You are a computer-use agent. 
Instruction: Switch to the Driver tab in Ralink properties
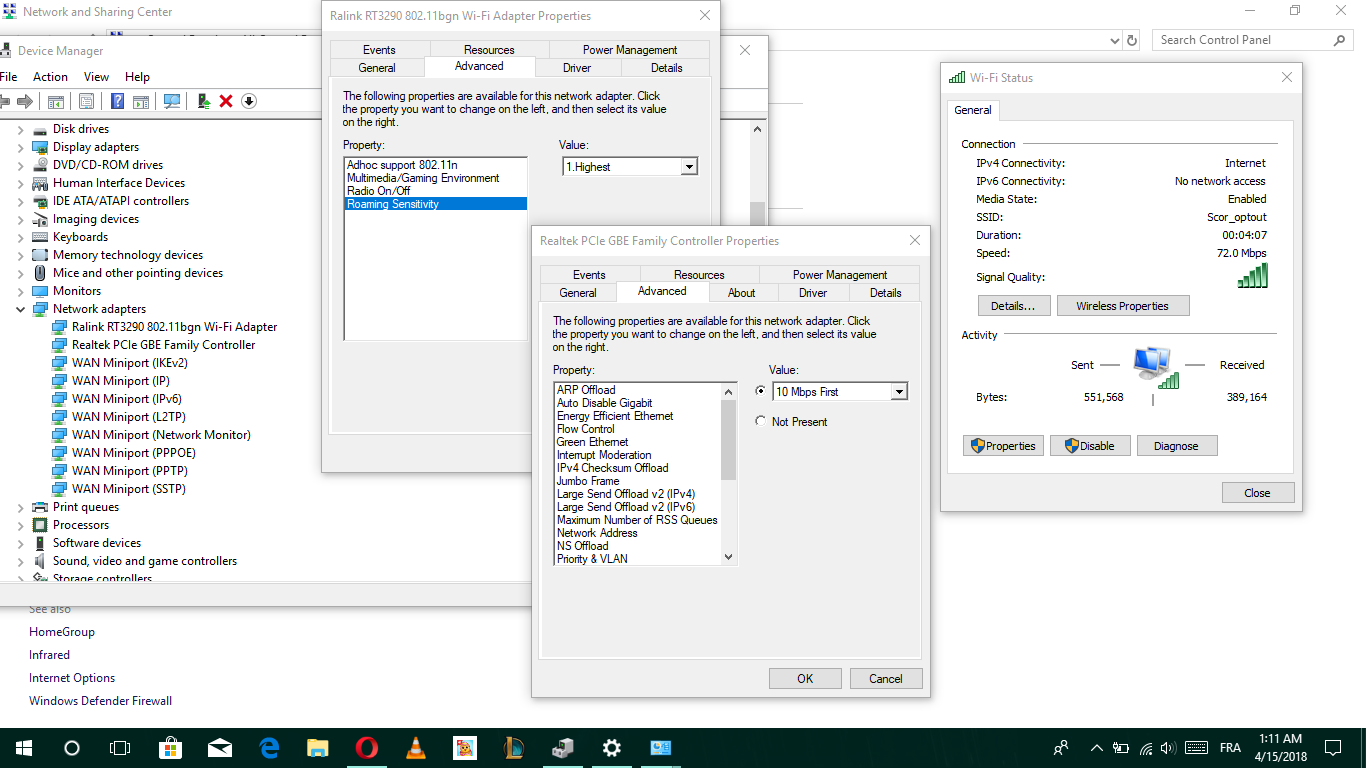coord(577,68)
